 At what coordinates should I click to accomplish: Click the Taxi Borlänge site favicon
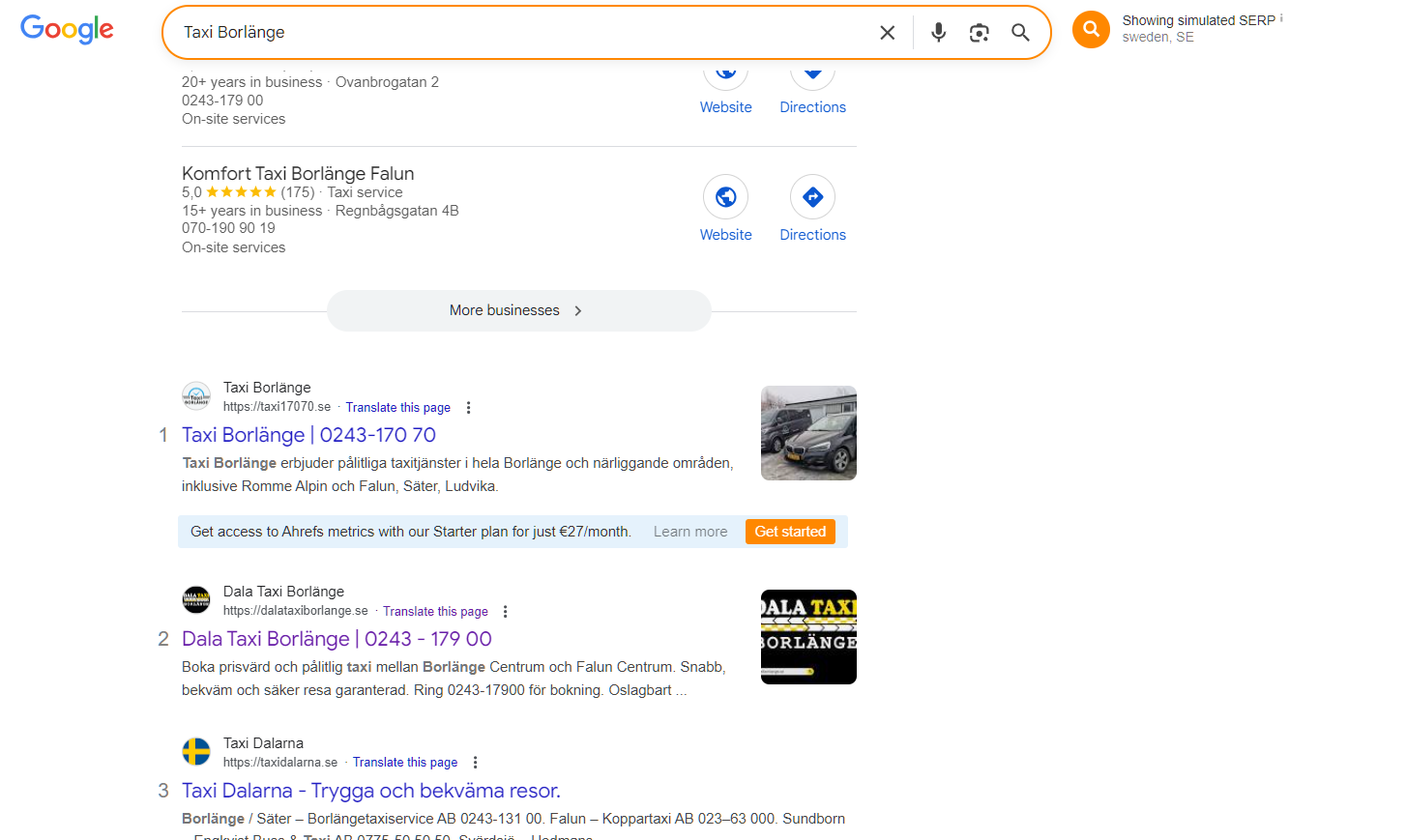(195, 396)
